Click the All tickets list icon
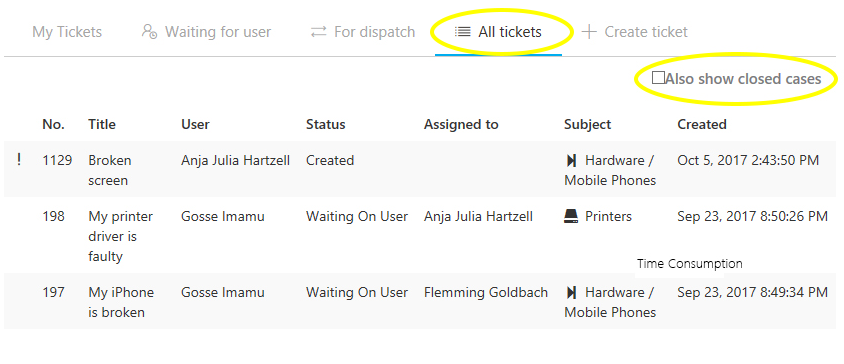 point(462,32)
